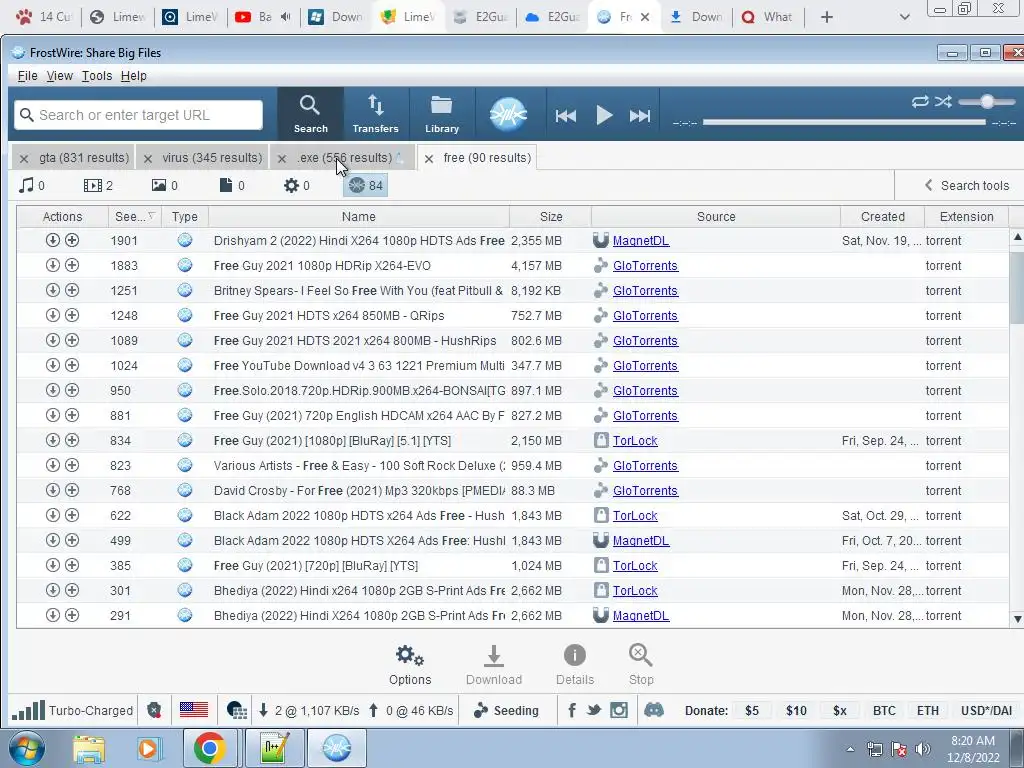
Task: Sort results by the Created column
Action: (882, 217)
